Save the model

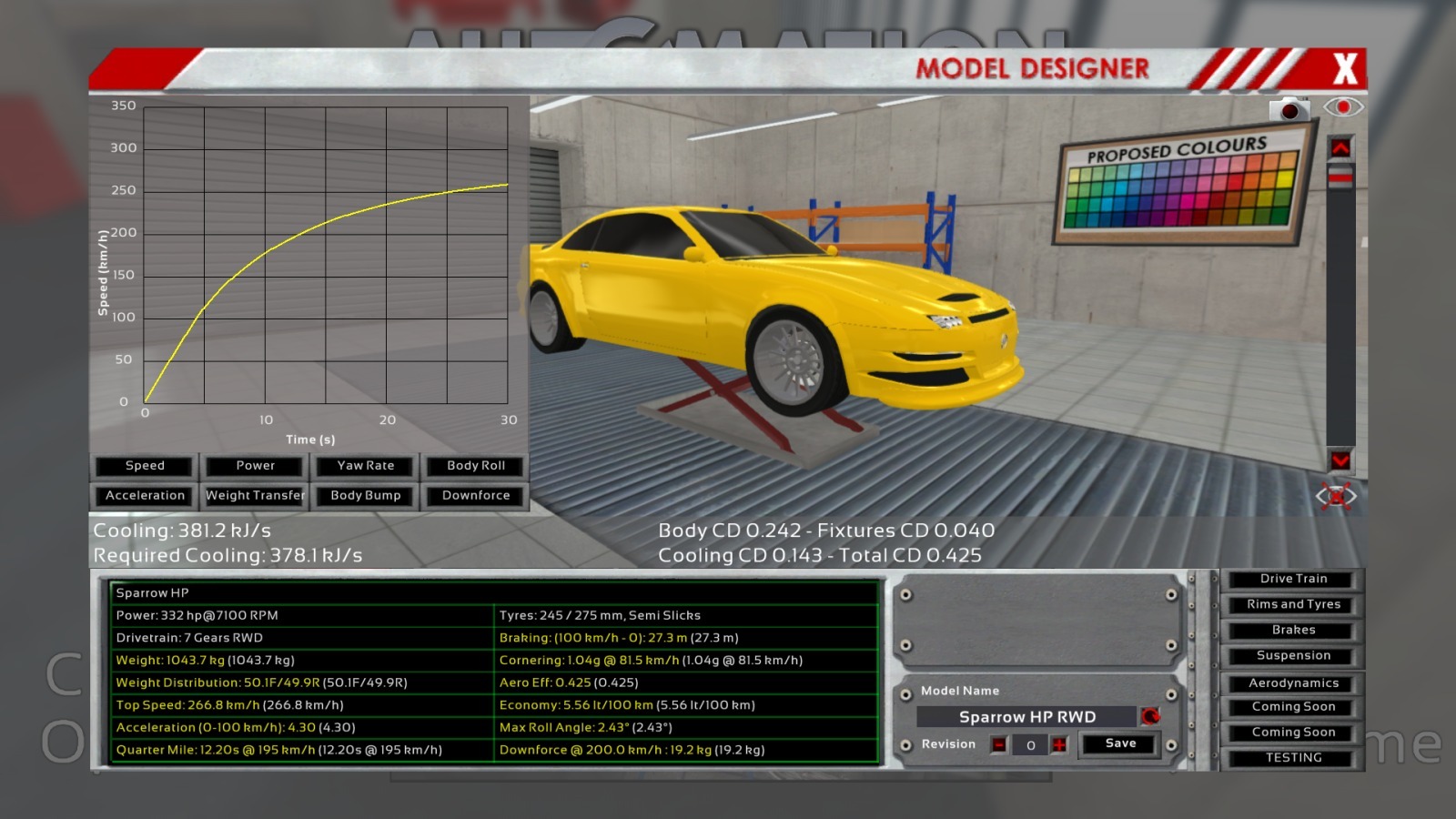[1120, 744]
